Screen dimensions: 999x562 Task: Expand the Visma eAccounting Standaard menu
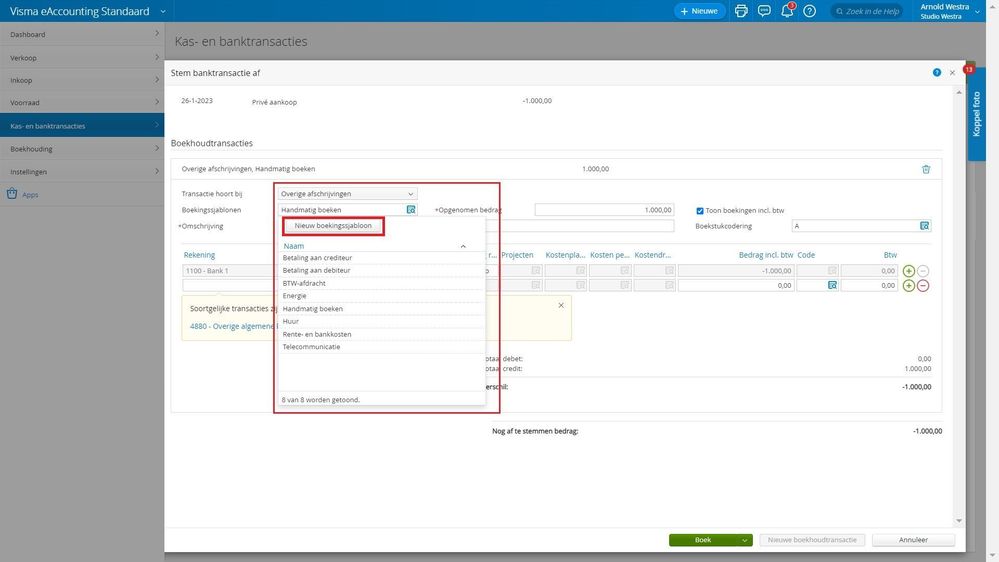pyautogui.click(x=163, y=11)
